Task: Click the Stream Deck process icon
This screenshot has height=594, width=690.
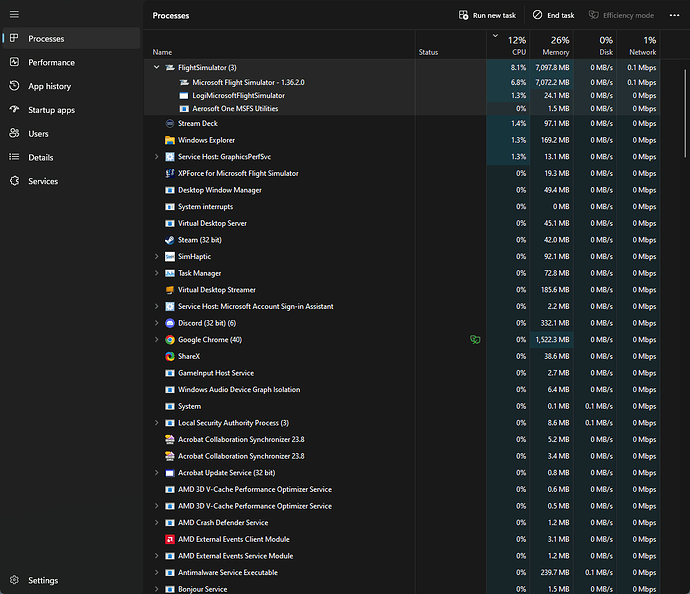Action: click(169, 124)
